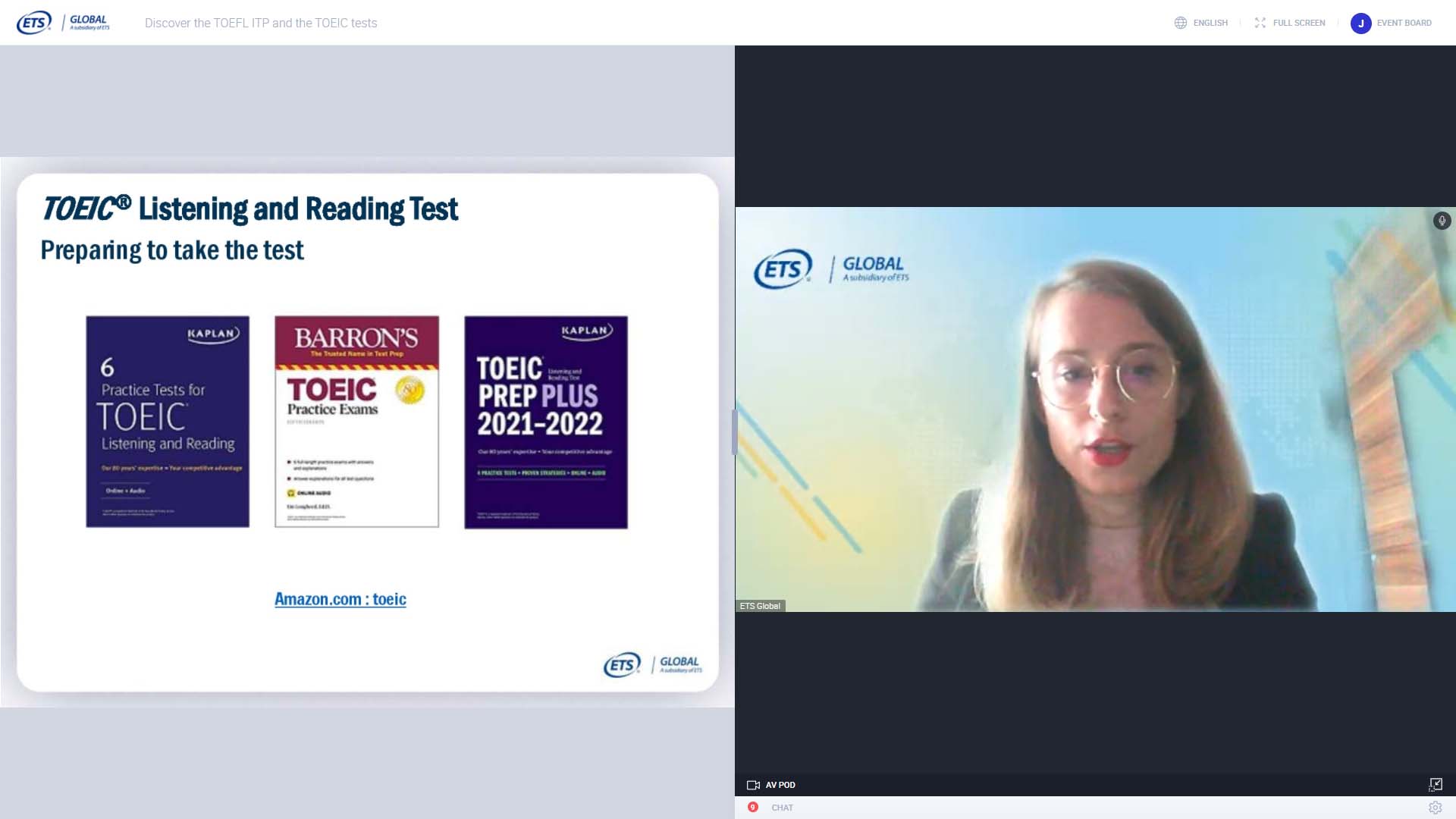Screen dimensions: 1456x819
Task: Open the J user avatar
Action: pos(1360,24)
